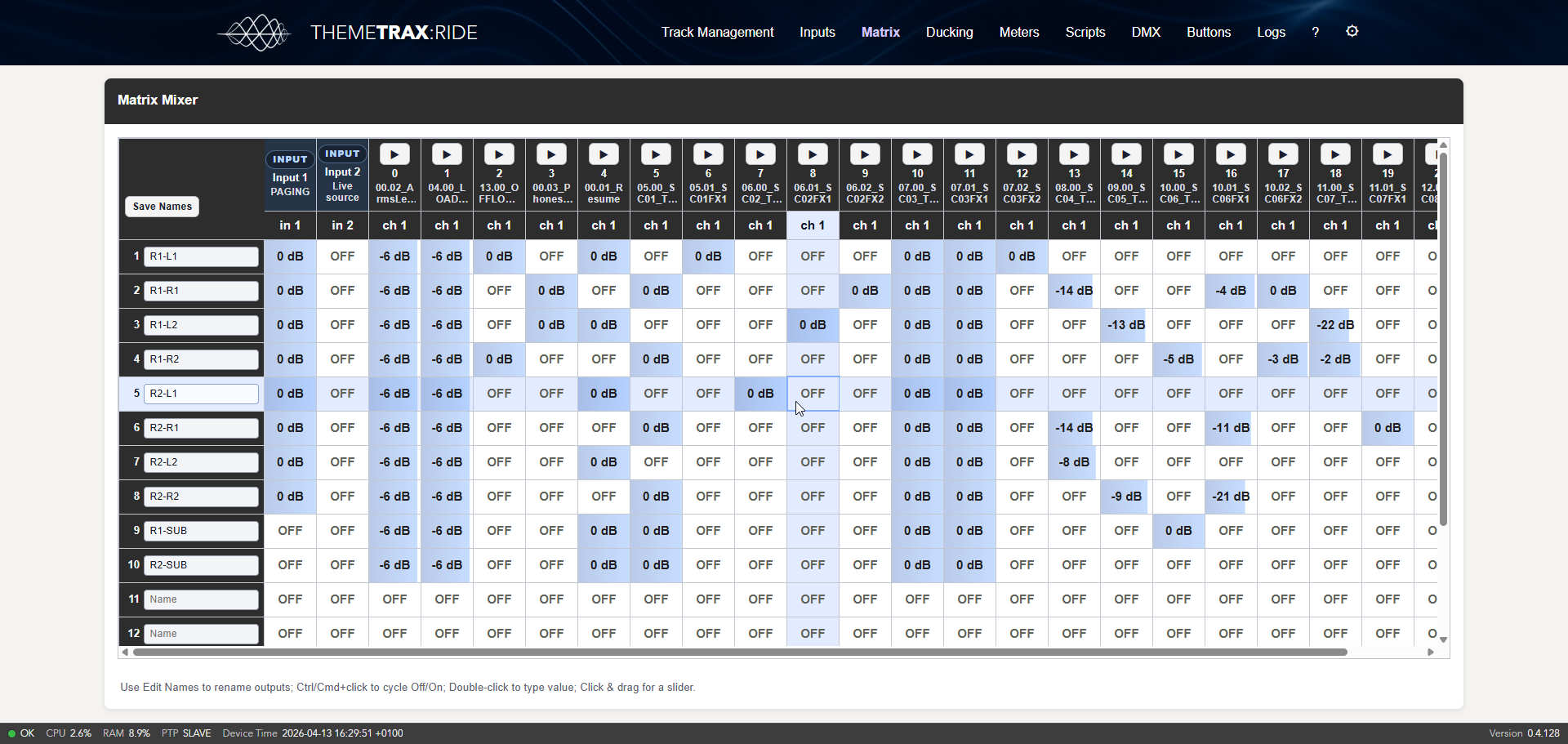Toggle Input 2 crosspoint for R1-L1
1568x744 pixels.
pyautogui.click(x=342, y=256)
